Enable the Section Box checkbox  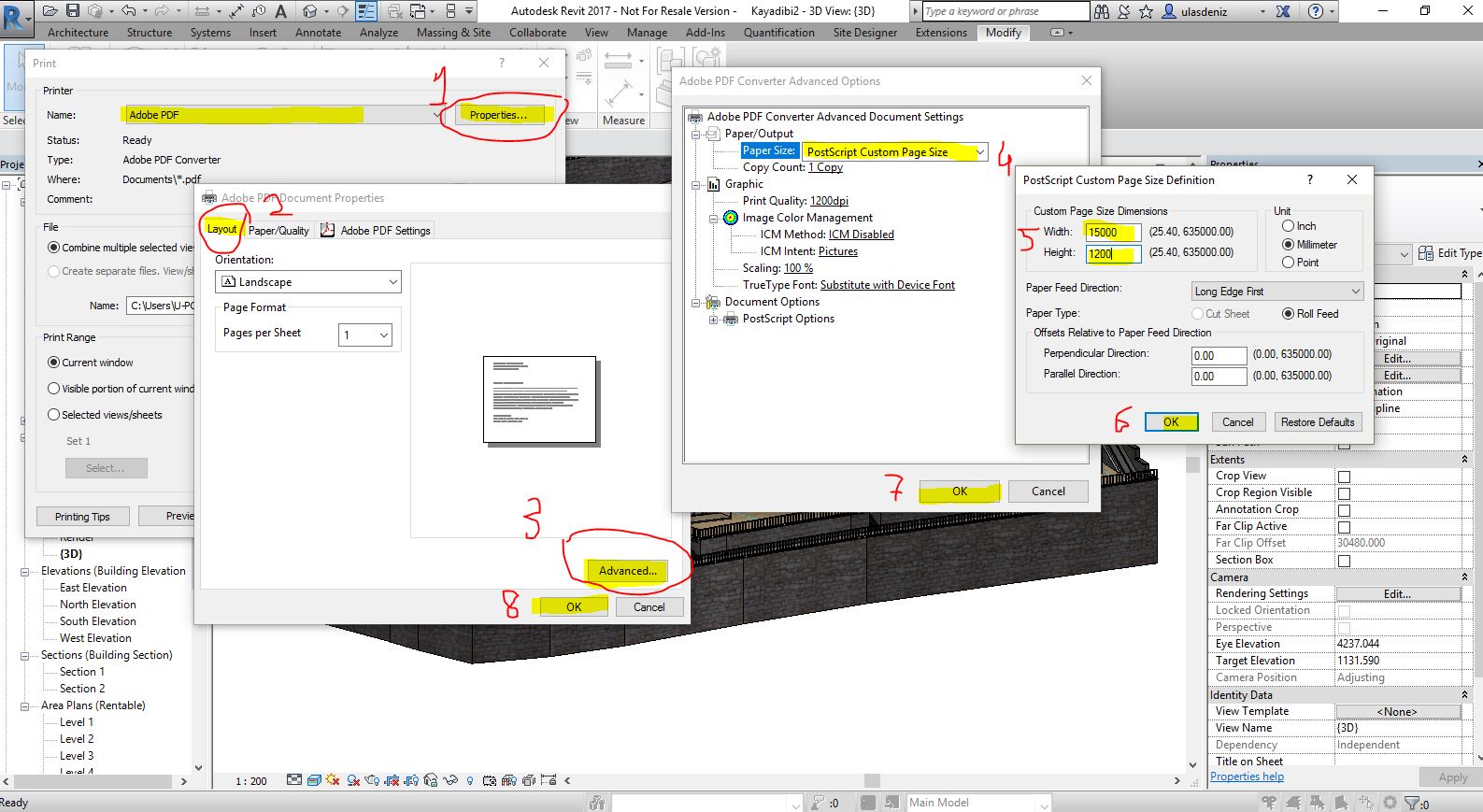[1344, 561]
